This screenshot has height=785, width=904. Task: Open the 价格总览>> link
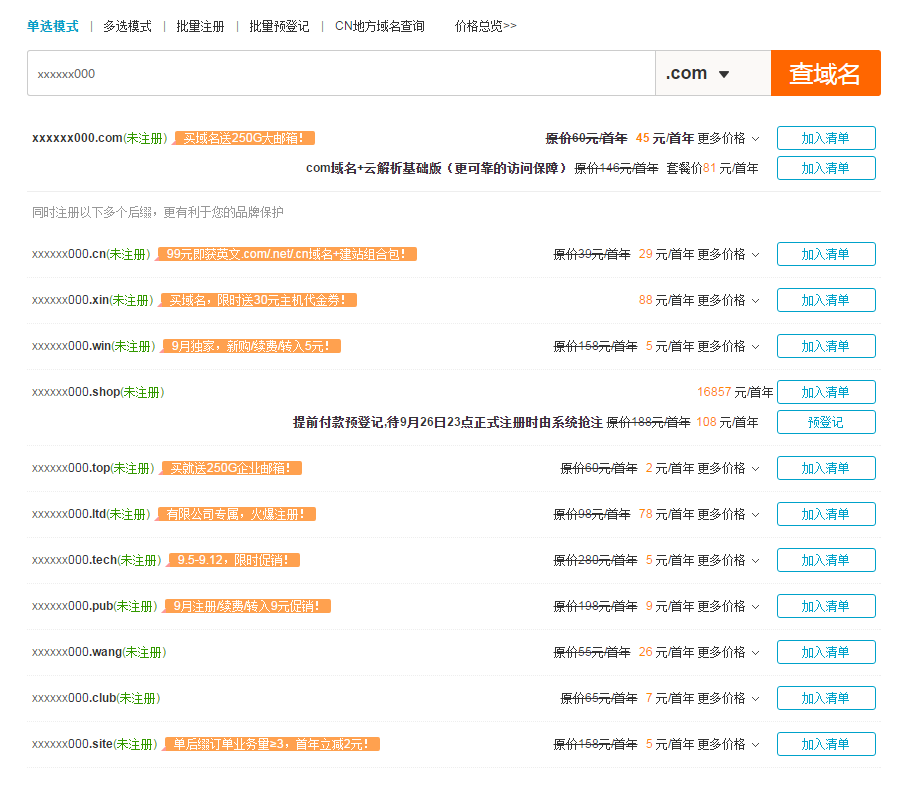[485, 26]
